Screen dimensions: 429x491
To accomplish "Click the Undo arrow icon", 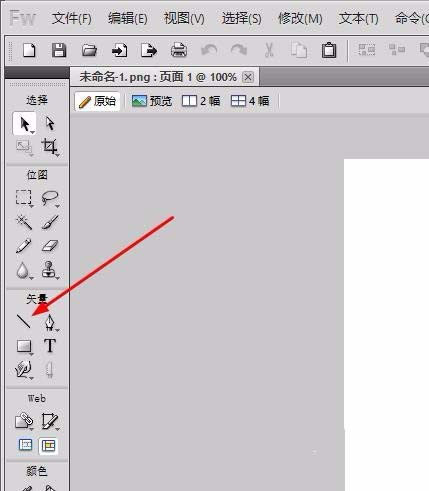I will tap(209, 51).
